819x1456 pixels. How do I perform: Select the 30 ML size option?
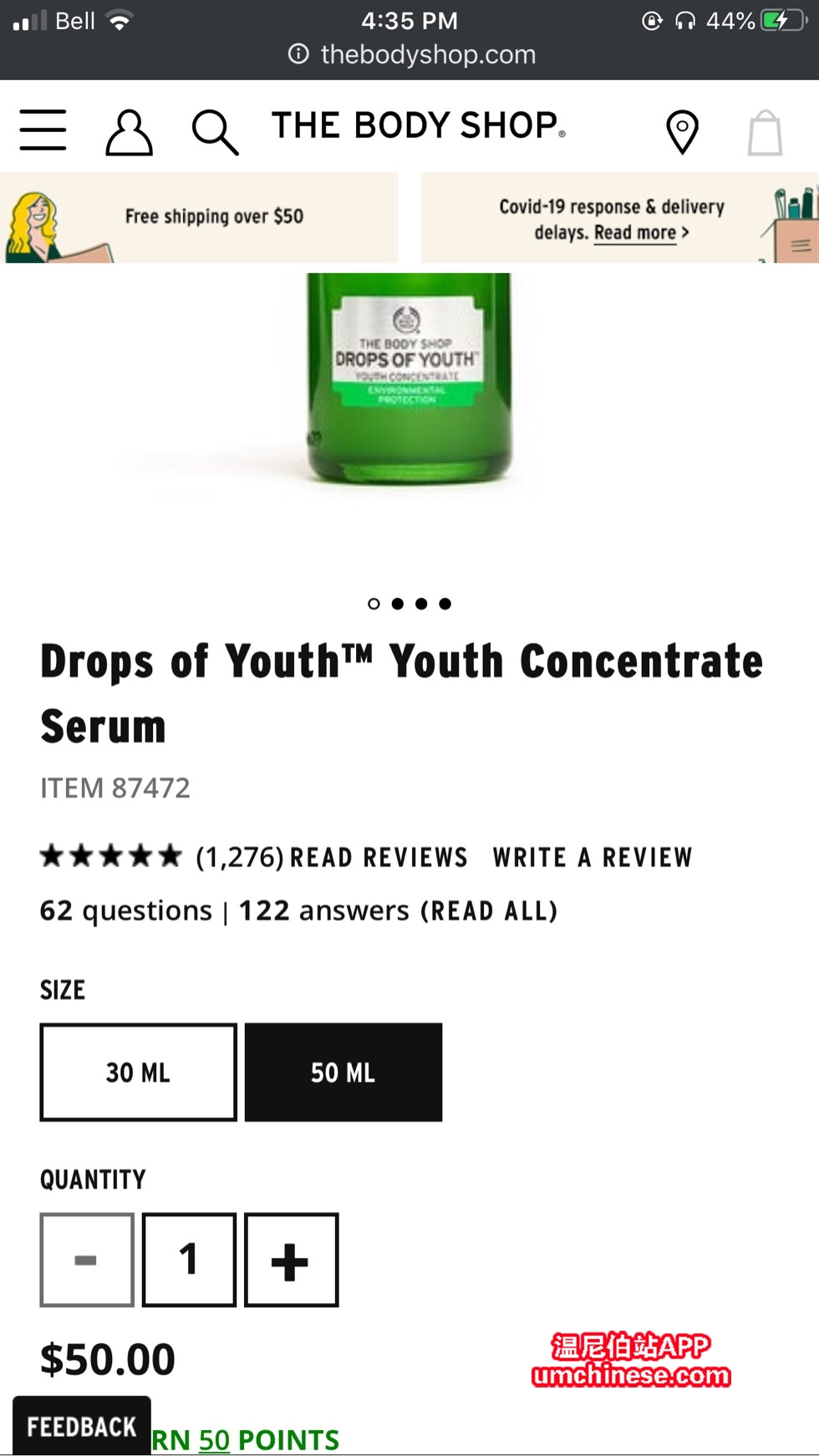click(138, 1073)
